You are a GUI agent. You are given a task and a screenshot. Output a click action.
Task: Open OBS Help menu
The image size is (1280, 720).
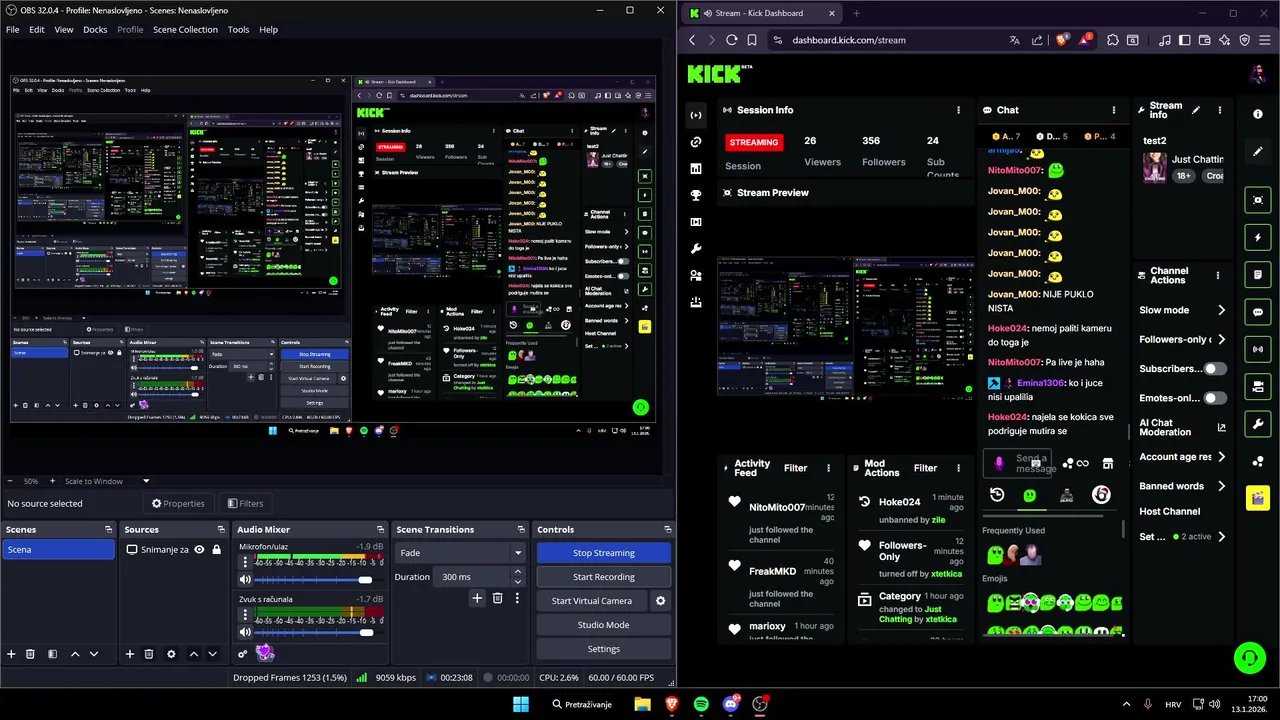tap(268, 30)
